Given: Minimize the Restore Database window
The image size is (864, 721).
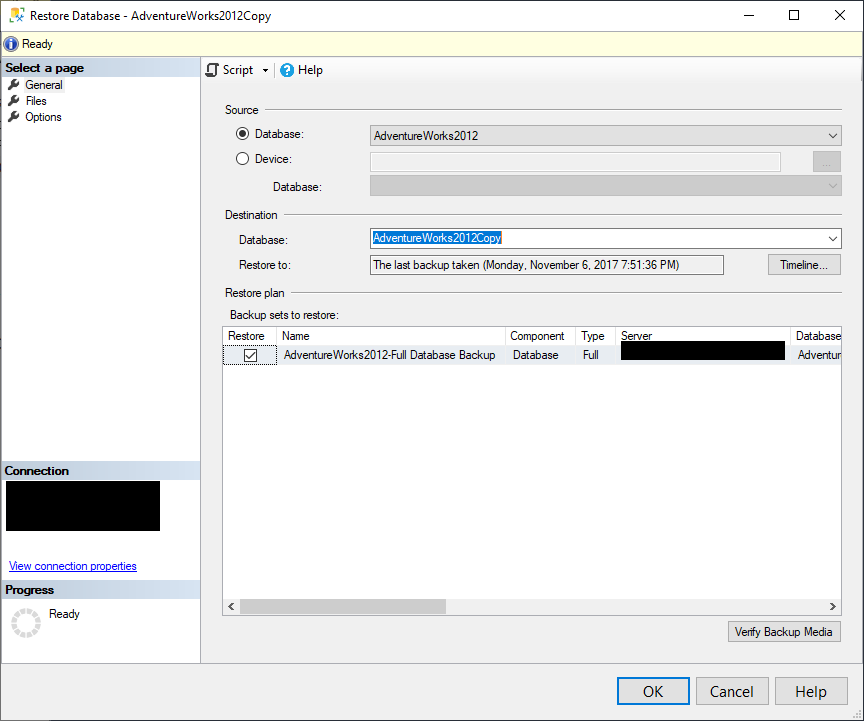Looking at the screenshot, I should [x=748, y=15].
